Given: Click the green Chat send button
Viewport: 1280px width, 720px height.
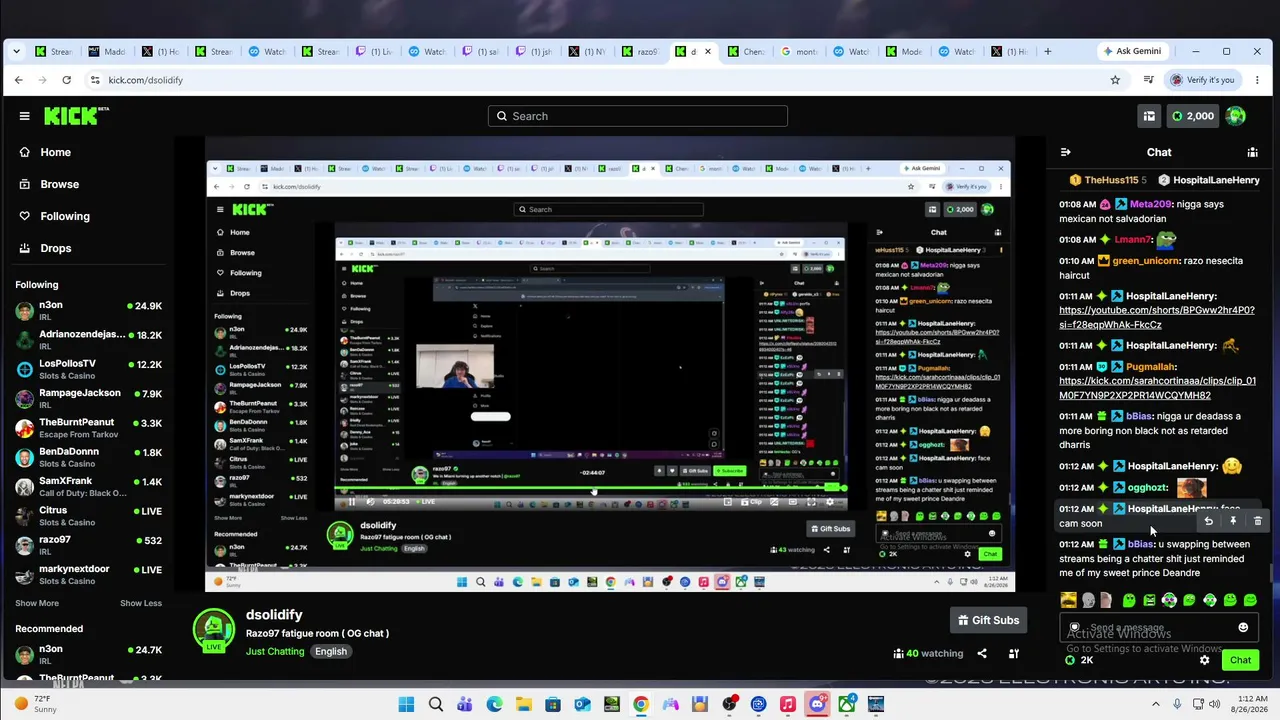Looking at the screenshot, I should (x=1240, y=660).
